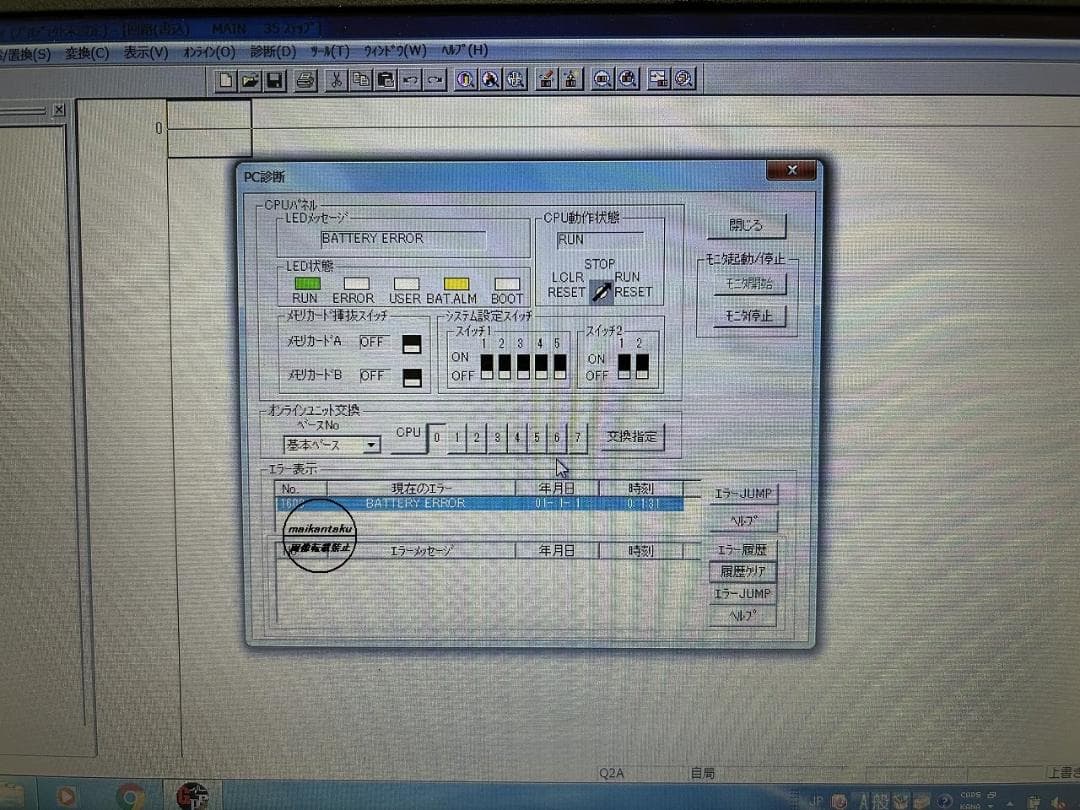Open Chrome from the taskbar

coord(129,798)
